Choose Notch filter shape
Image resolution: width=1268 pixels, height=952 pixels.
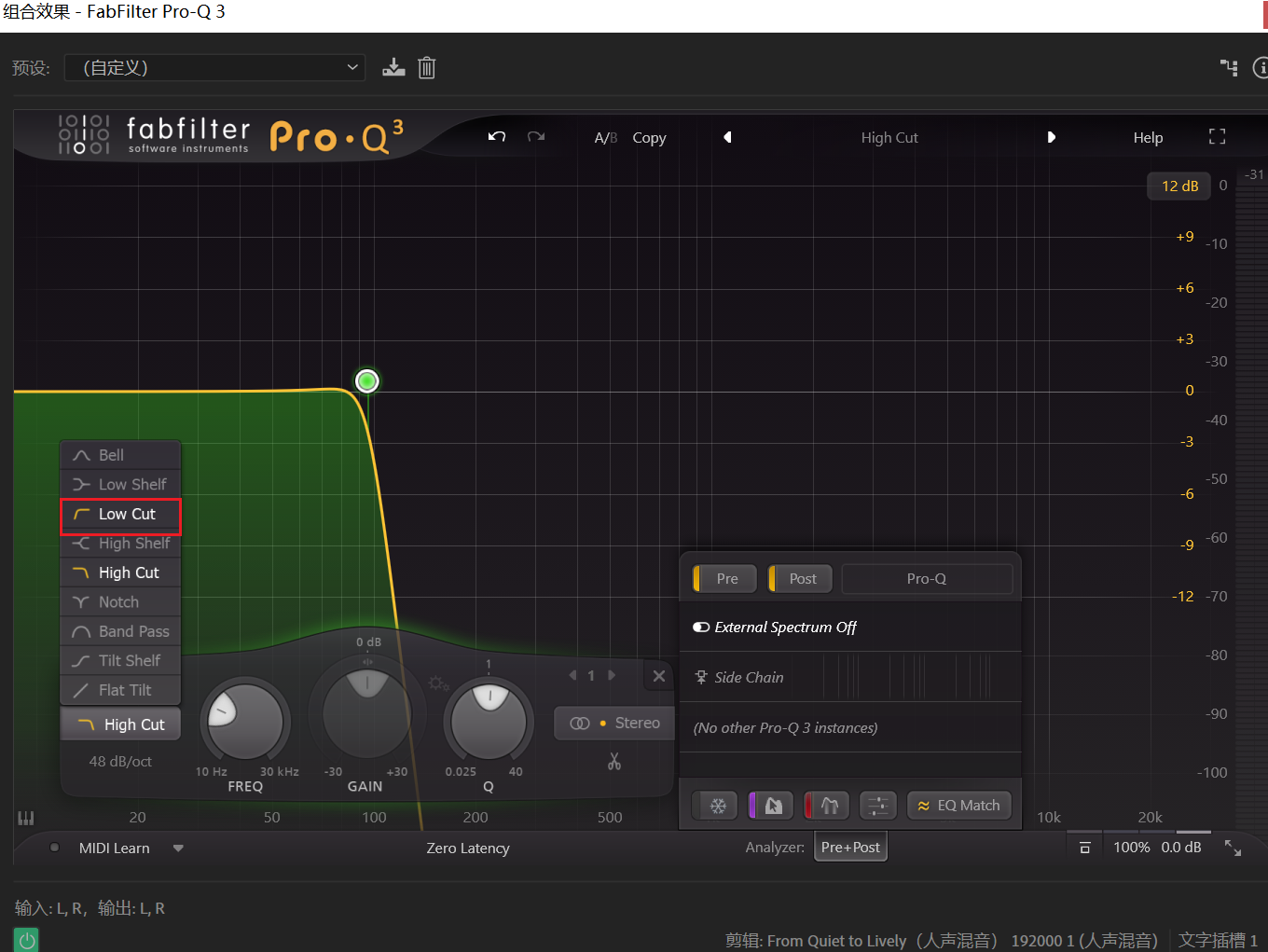[x=120, y=602]
